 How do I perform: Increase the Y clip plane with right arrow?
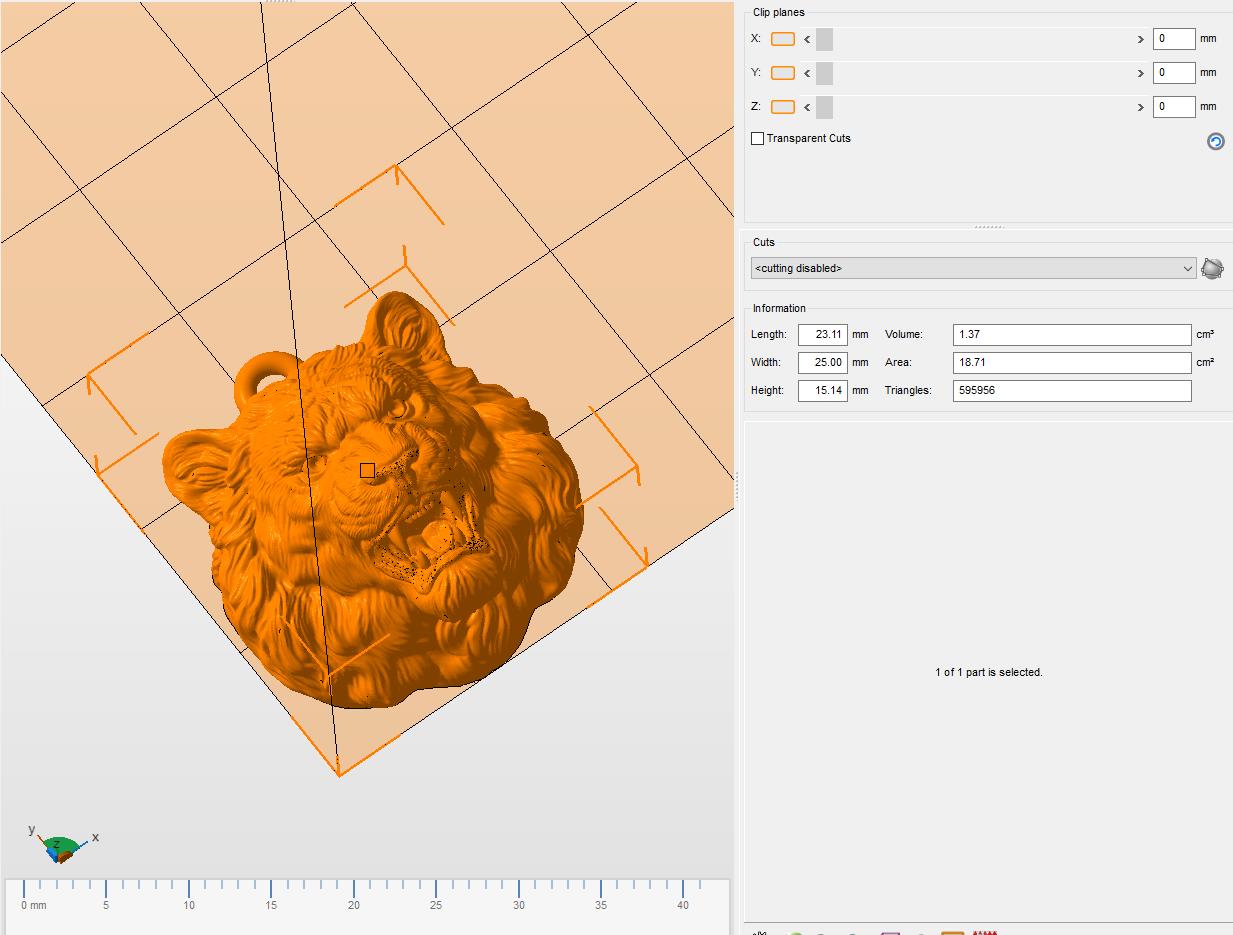click(x=1140, y=73)
